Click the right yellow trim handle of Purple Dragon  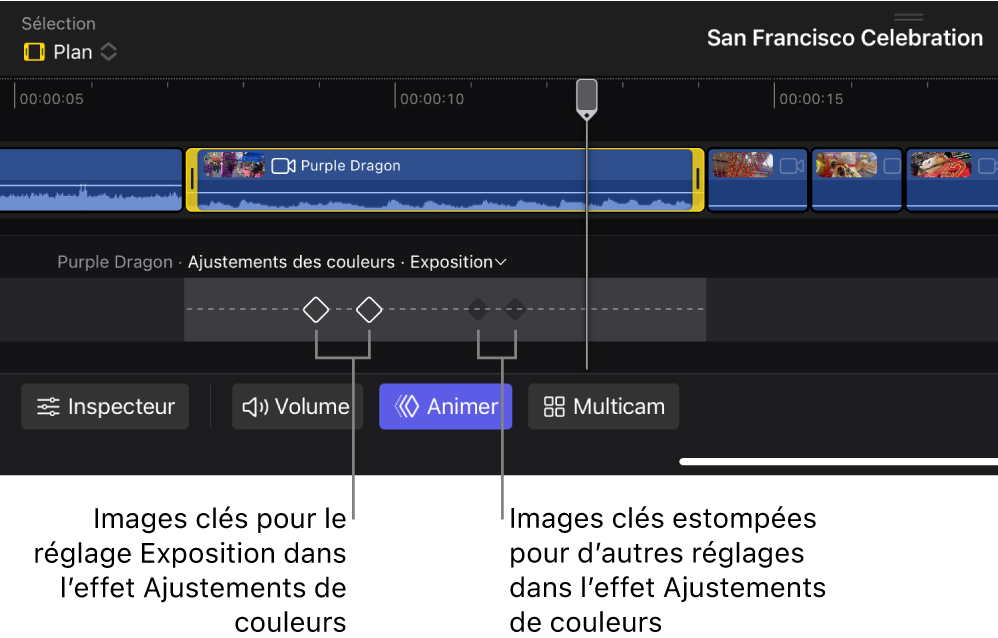pos(698,180)
